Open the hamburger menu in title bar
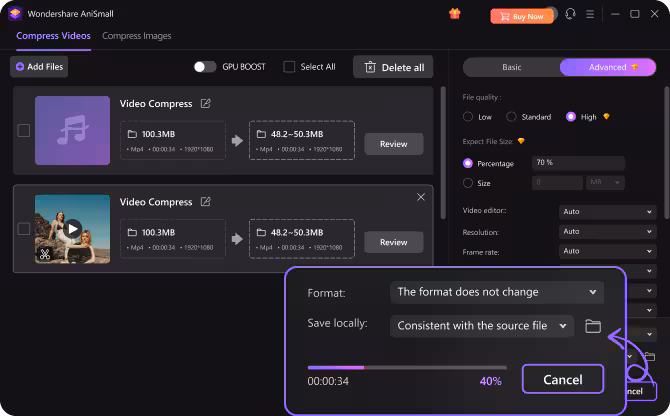 point(591,14)
